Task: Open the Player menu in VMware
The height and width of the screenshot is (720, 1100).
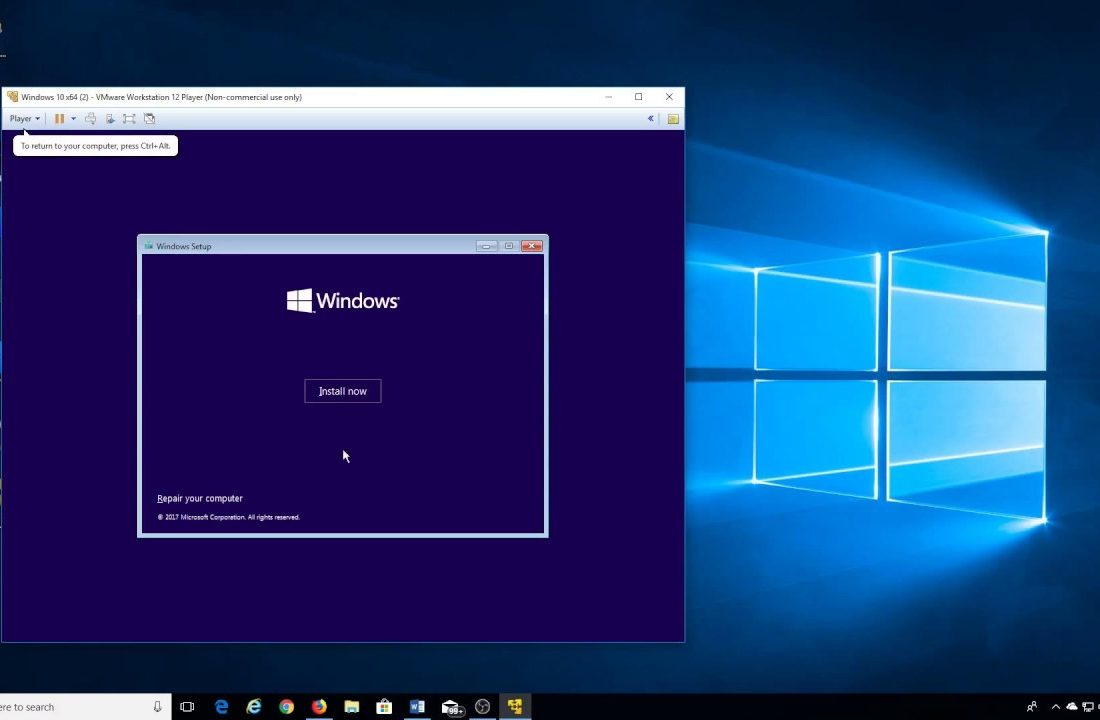Action: point(25,119)
